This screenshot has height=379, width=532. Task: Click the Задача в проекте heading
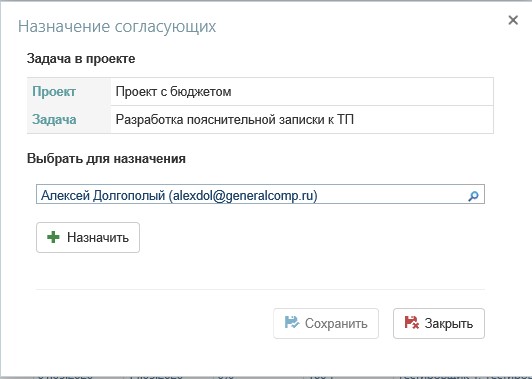pos(81,59)
